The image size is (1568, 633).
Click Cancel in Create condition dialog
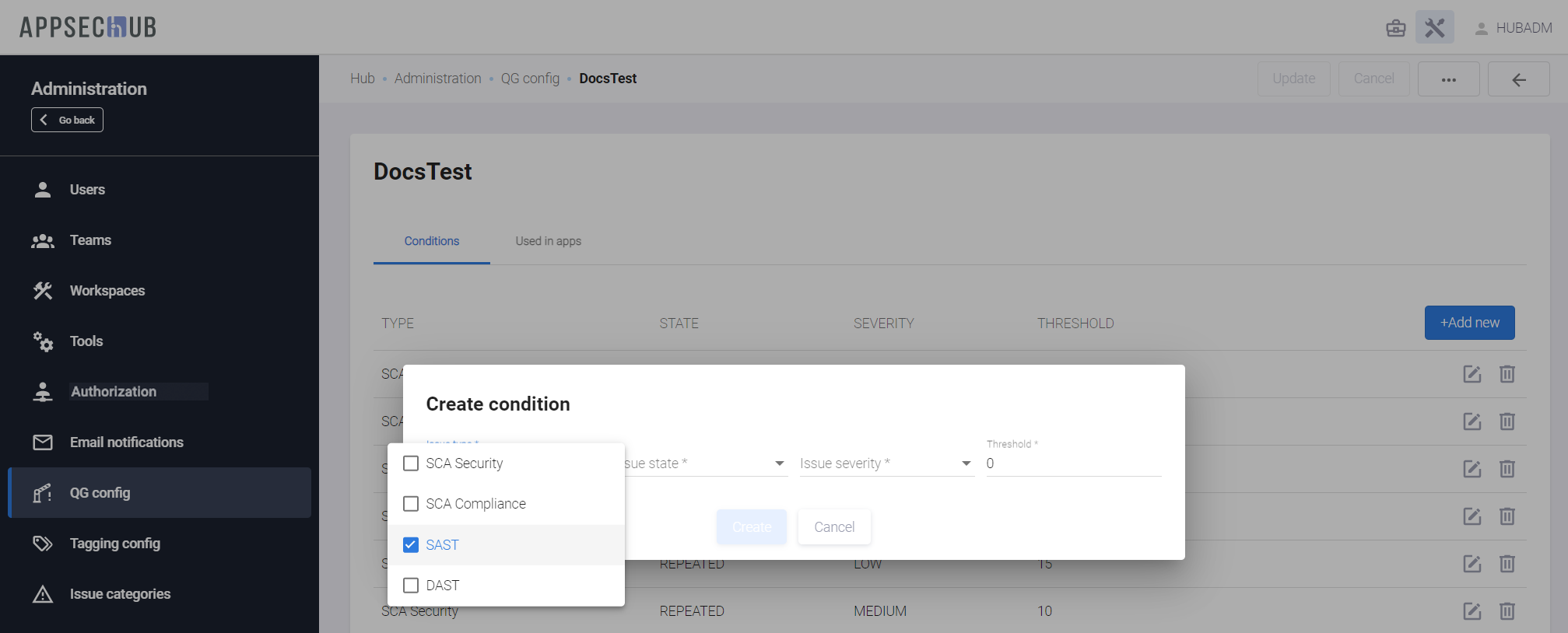click(x=834, y=527)
